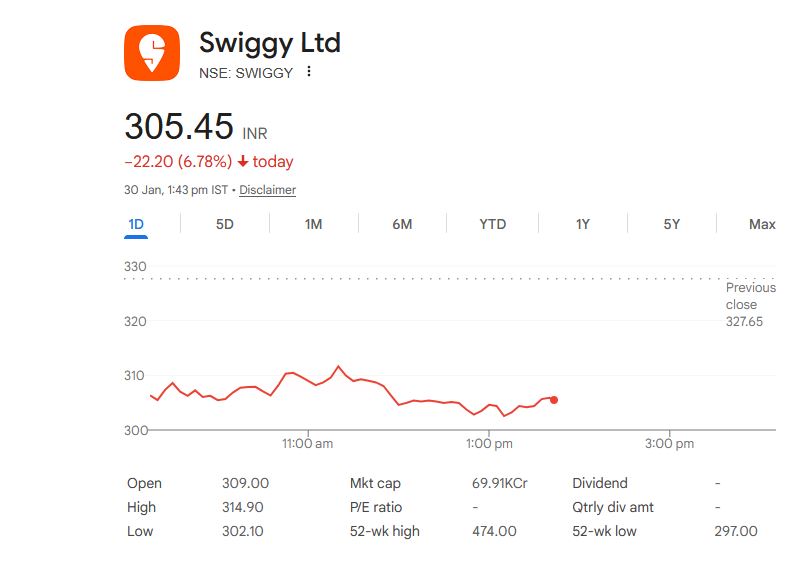View the 1Y price history
This screenshot has height=577, width=793.
click(582, 224)
